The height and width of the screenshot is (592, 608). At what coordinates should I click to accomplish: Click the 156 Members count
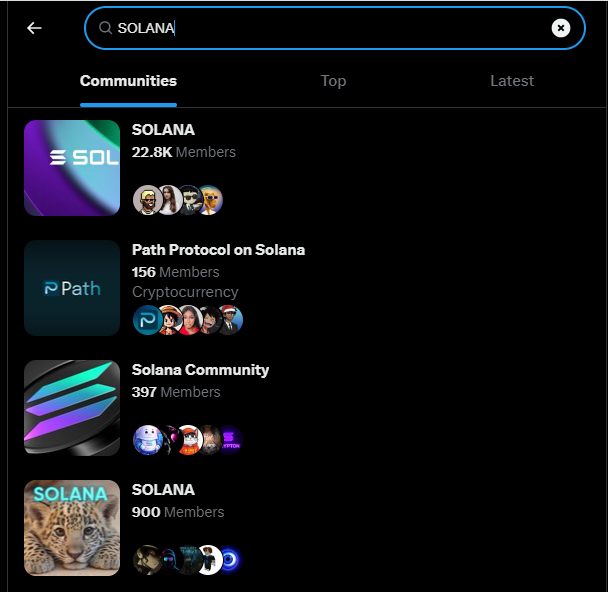tap(176, 272)
